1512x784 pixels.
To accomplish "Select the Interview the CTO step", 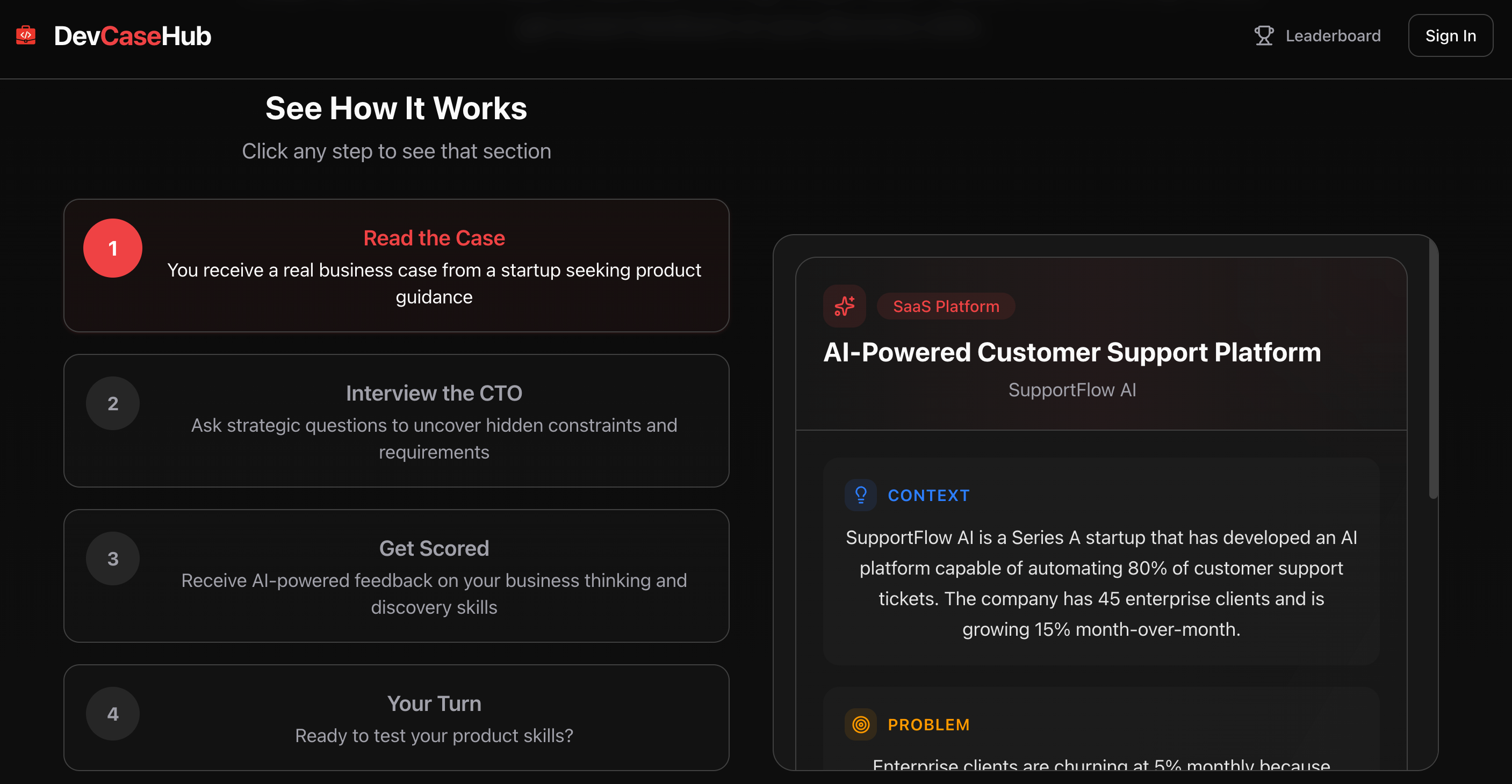I will [434, 394].
